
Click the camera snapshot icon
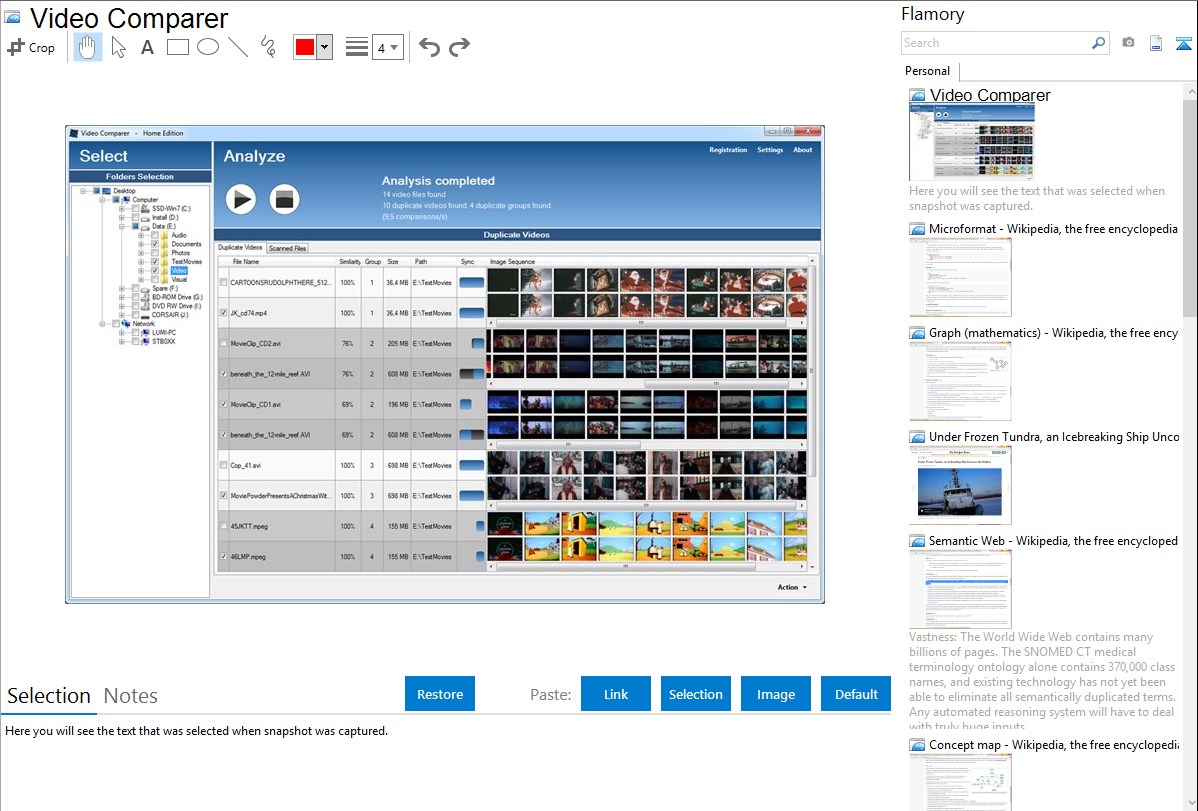click(1128, 43)
